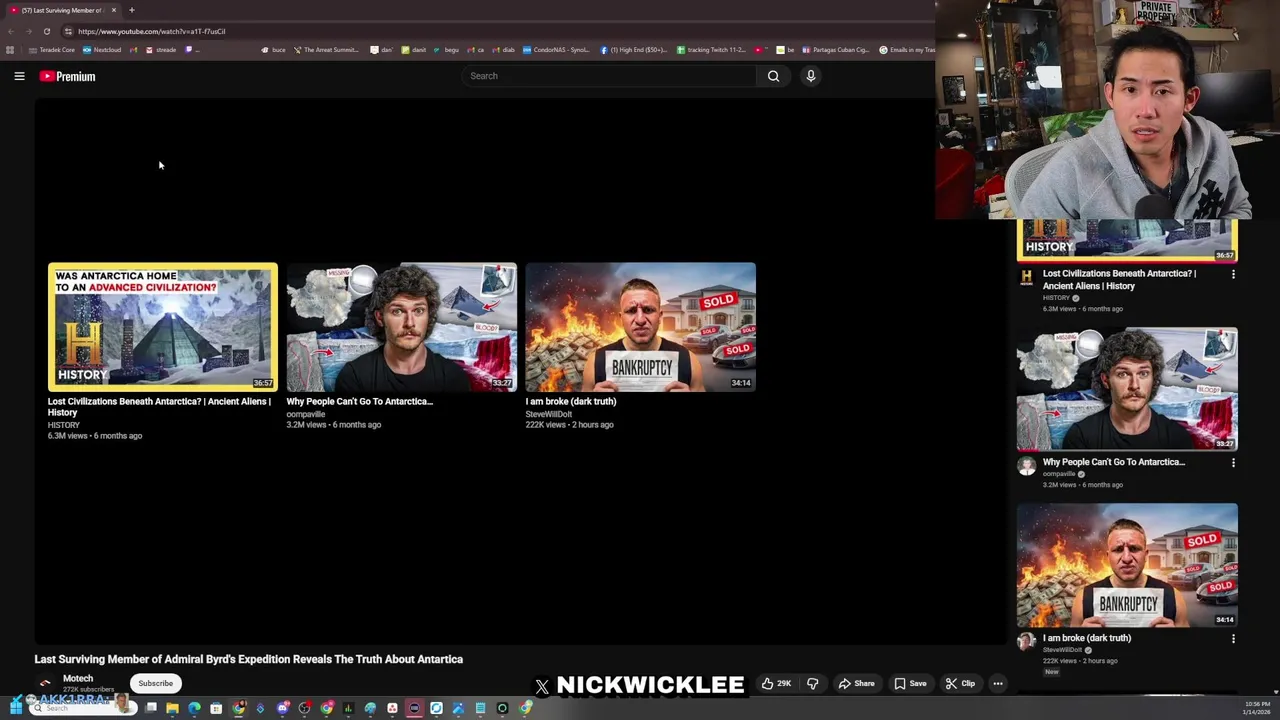1280x720 pixels.
Task: Open The Arrest Summit bookmark
Action: pos(325,50)
